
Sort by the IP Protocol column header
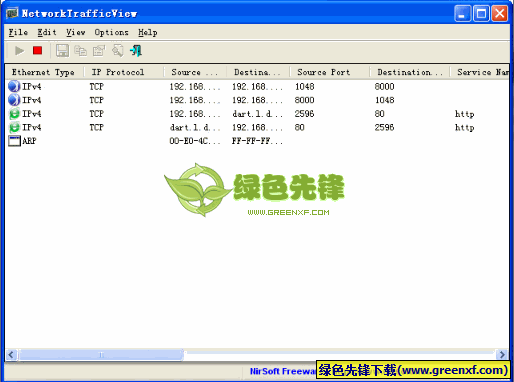tap(124, 72)
